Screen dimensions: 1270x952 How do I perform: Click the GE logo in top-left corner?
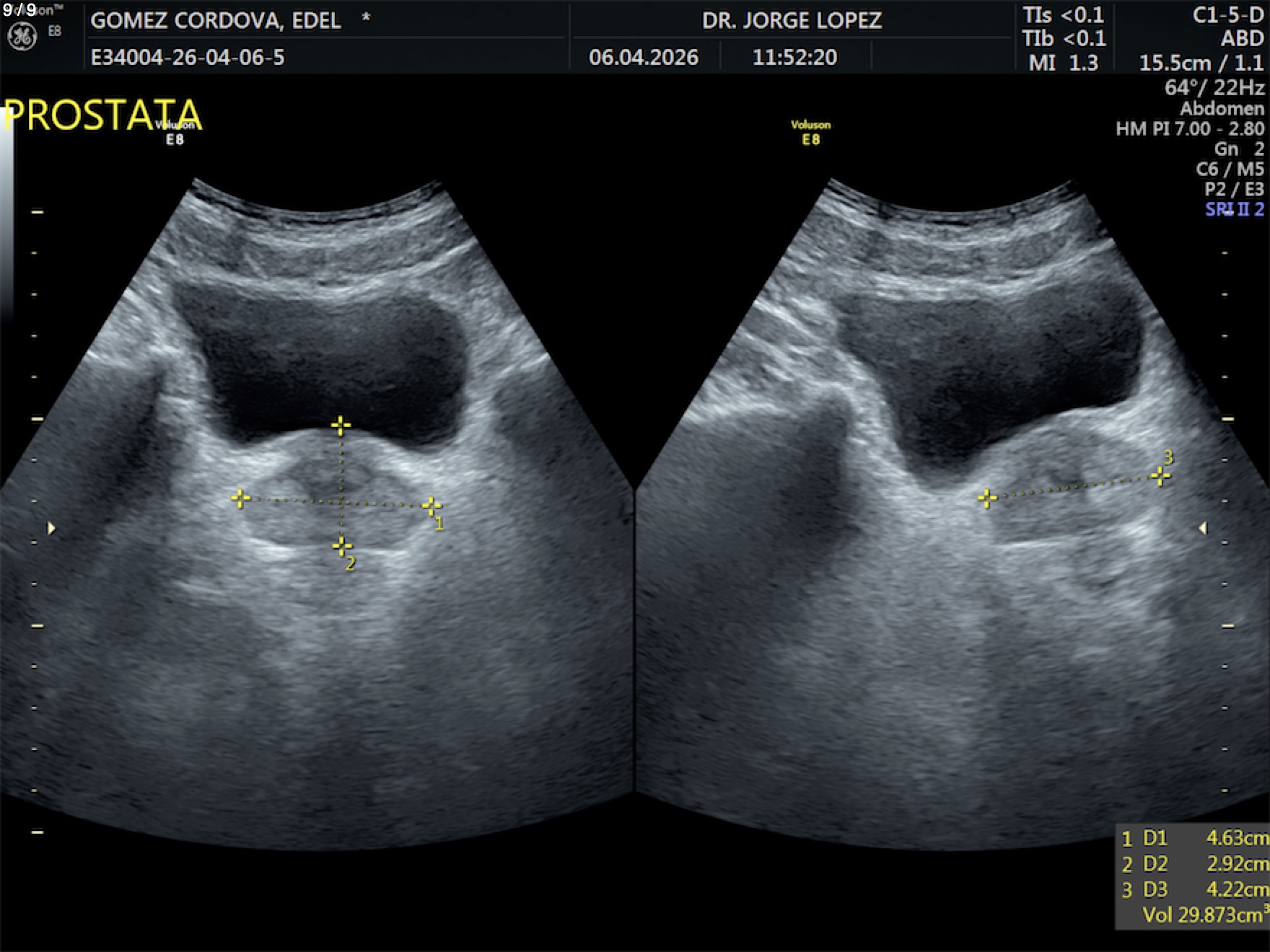(x=22, y=36)
